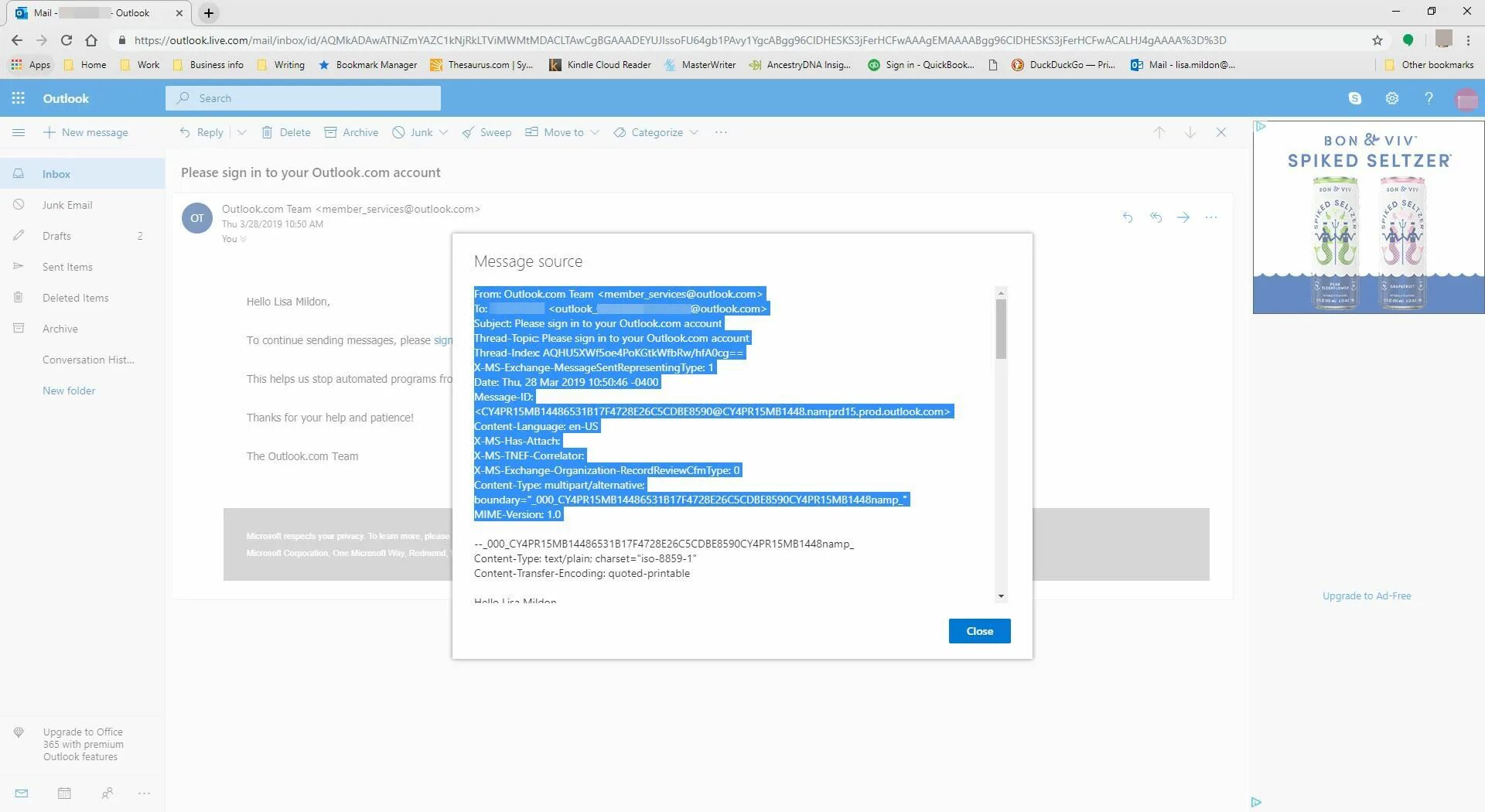Click the Search mail box
The width and height of the screenshot is (1485, 812).
point(303,98)
